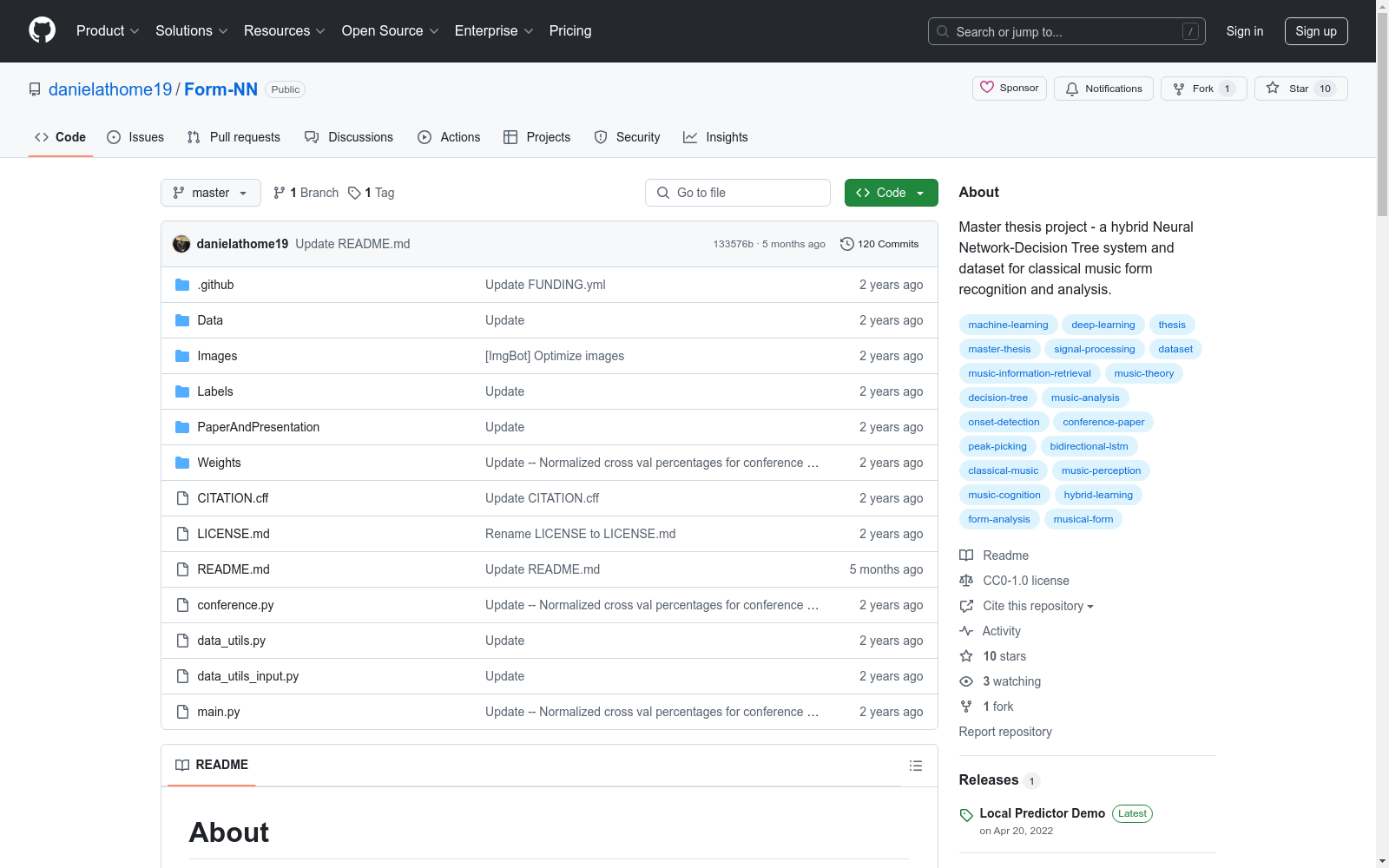
Task: Open the 'Update FUNDING.yml' commit message
Action: 545,285
